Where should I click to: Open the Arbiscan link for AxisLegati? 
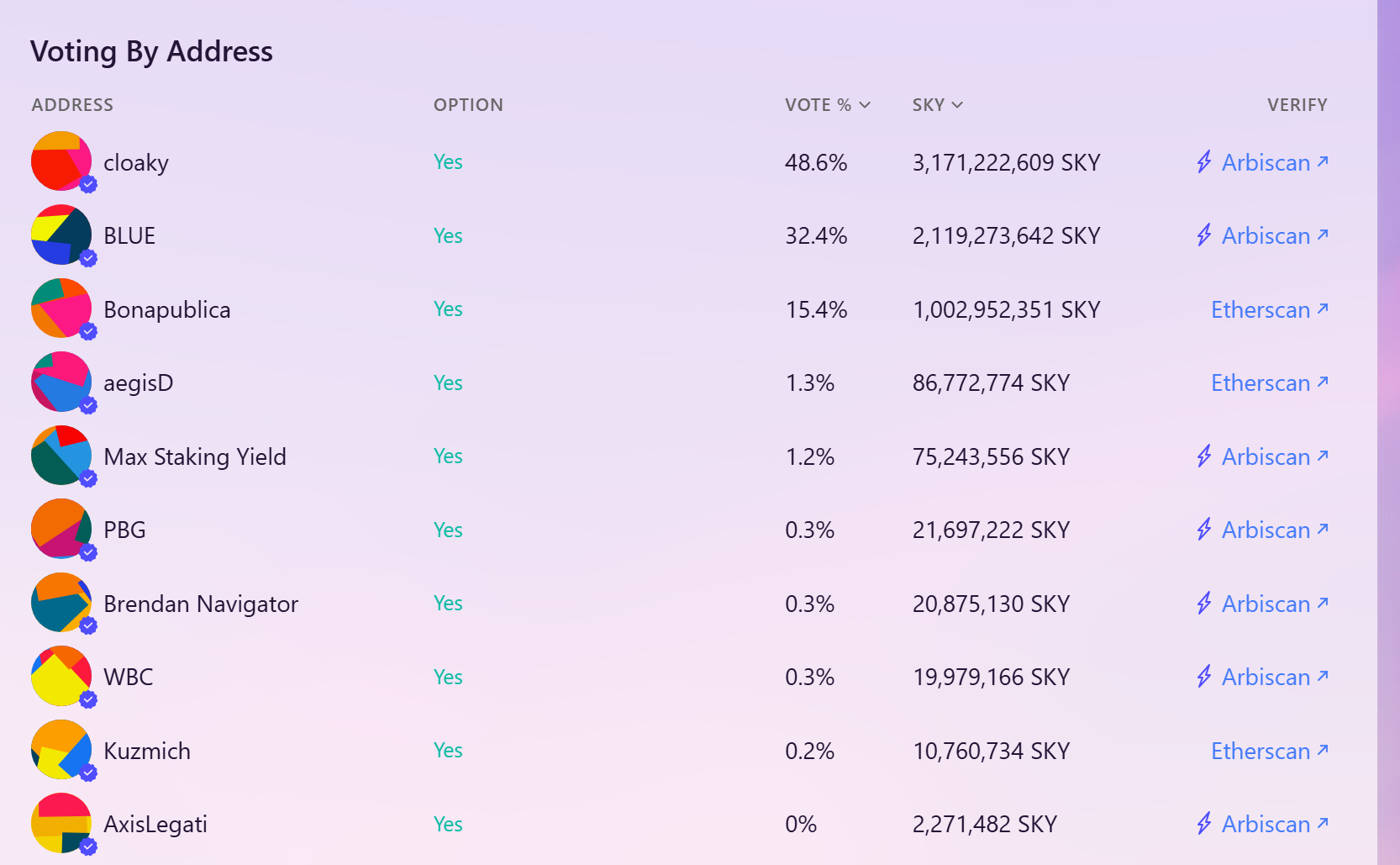(x=1266, y=824)
